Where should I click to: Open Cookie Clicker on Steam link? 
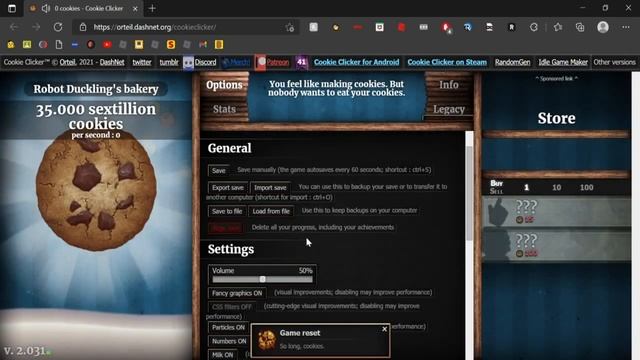pyautogui.click(x=447, y=62)
